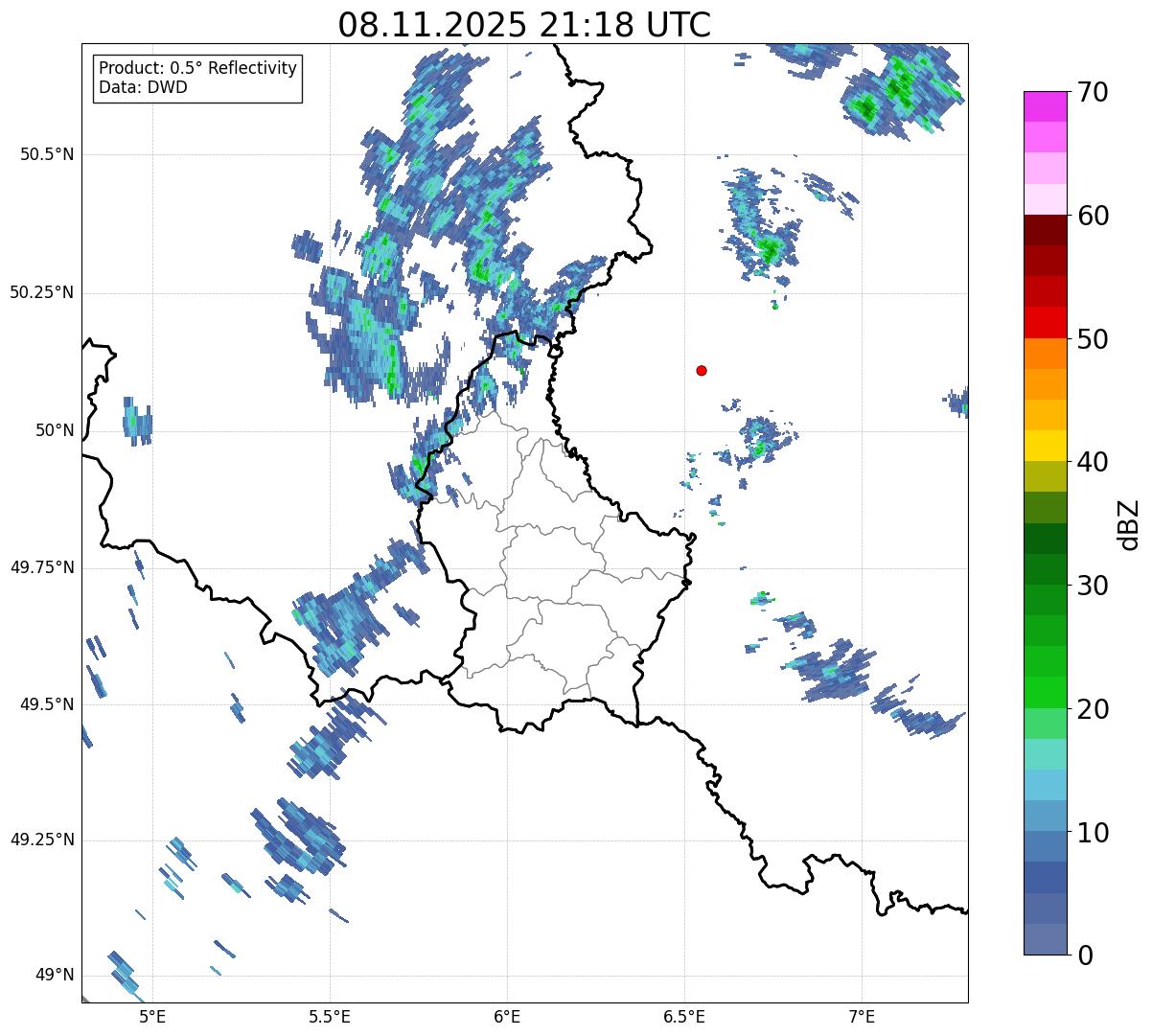1152x1036 pixels.
Task: Pick the bright green 20 dBZ swatch
Action: pos(1045,692)
